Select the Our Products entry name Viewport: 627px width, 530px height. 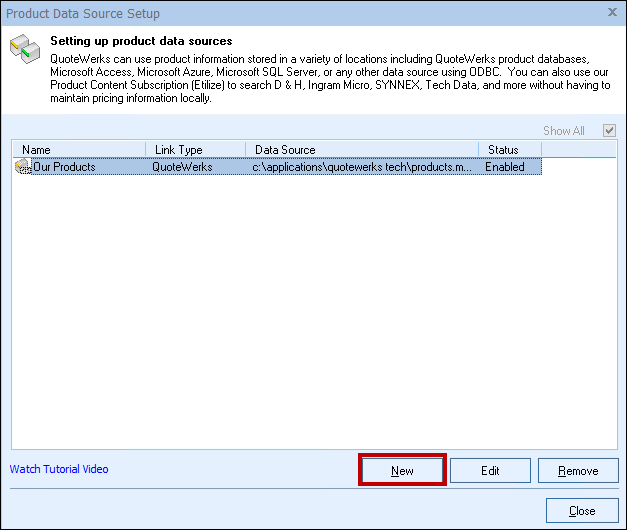[x=64, y=167]
